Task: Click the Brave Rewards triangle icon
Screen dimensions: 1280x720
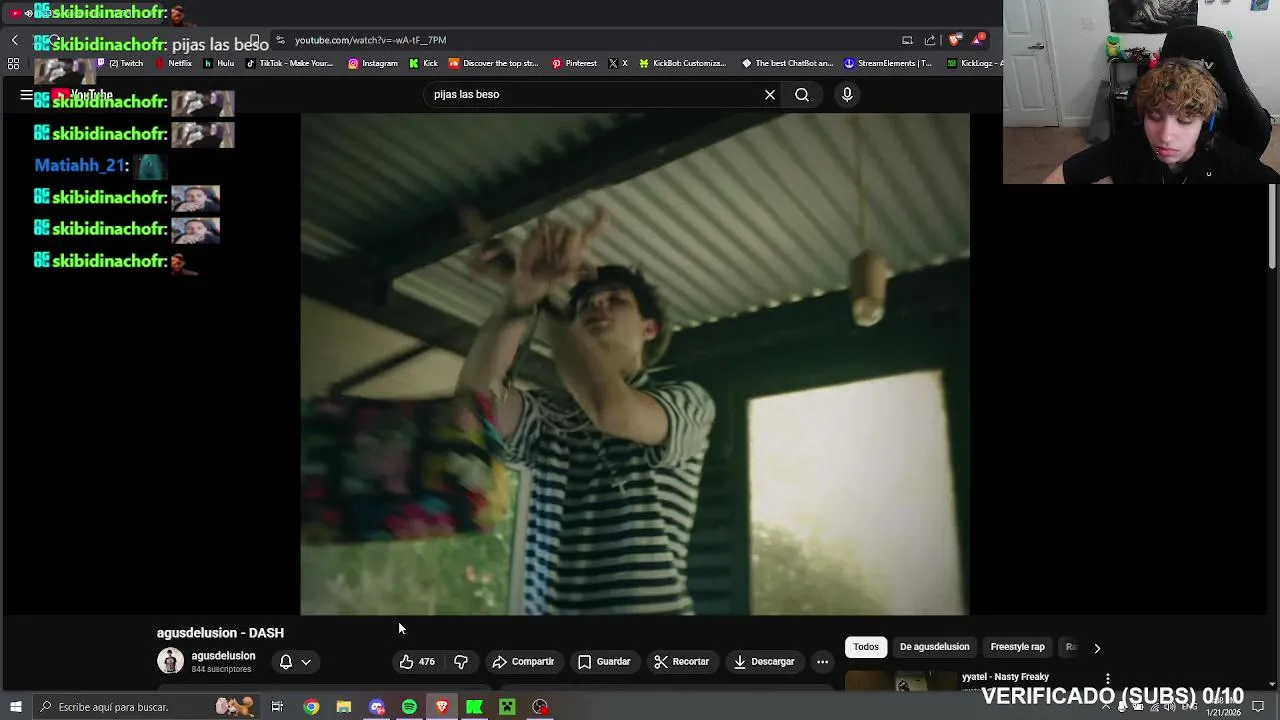Action: point(978,40)
